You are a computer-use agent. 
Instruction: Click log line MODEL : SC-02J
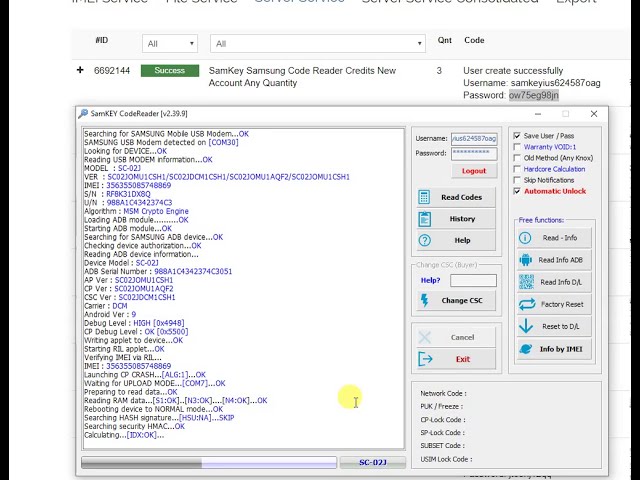tap(112, 168)
